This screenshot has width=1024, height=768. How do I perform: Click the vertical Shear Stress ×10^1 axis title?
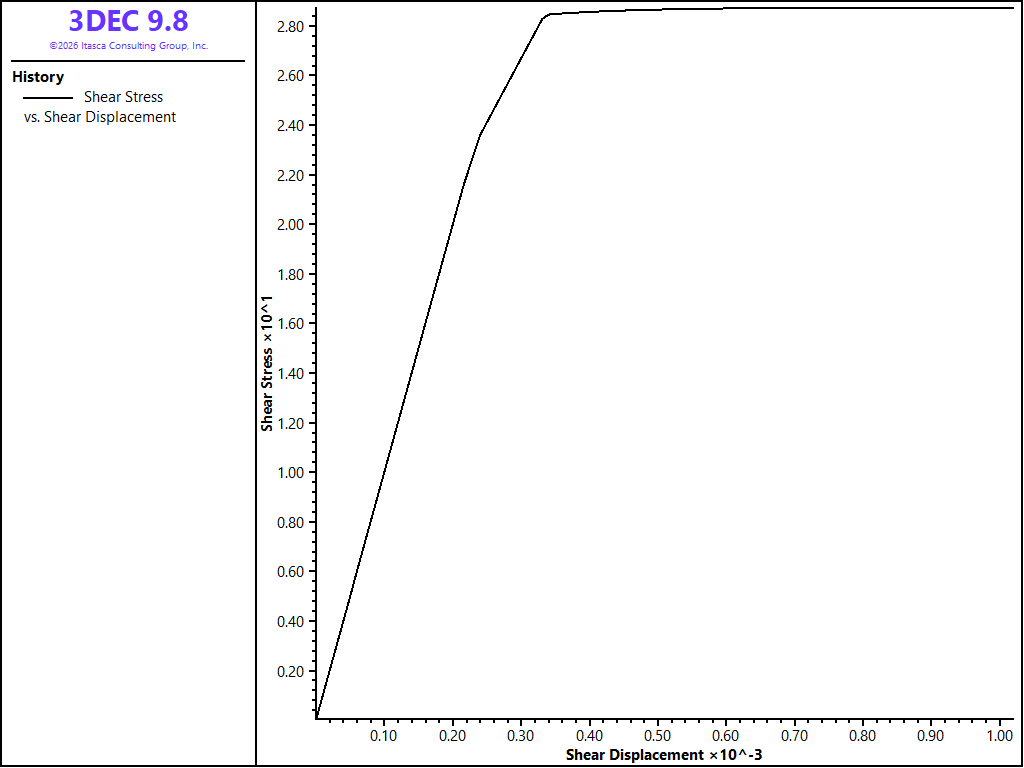click(x=267, y=363)
